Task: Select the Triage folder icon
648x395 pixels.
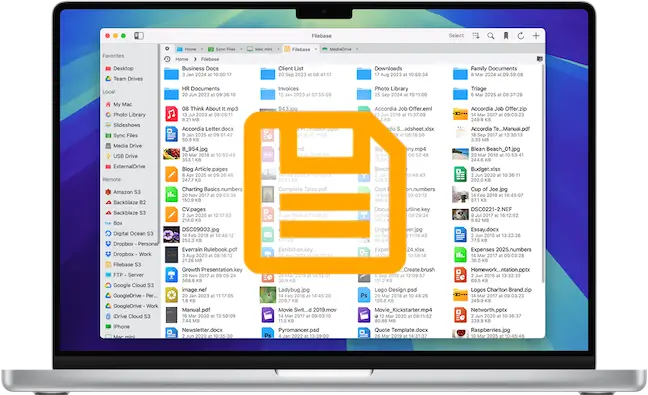Action: coord(460,94)
